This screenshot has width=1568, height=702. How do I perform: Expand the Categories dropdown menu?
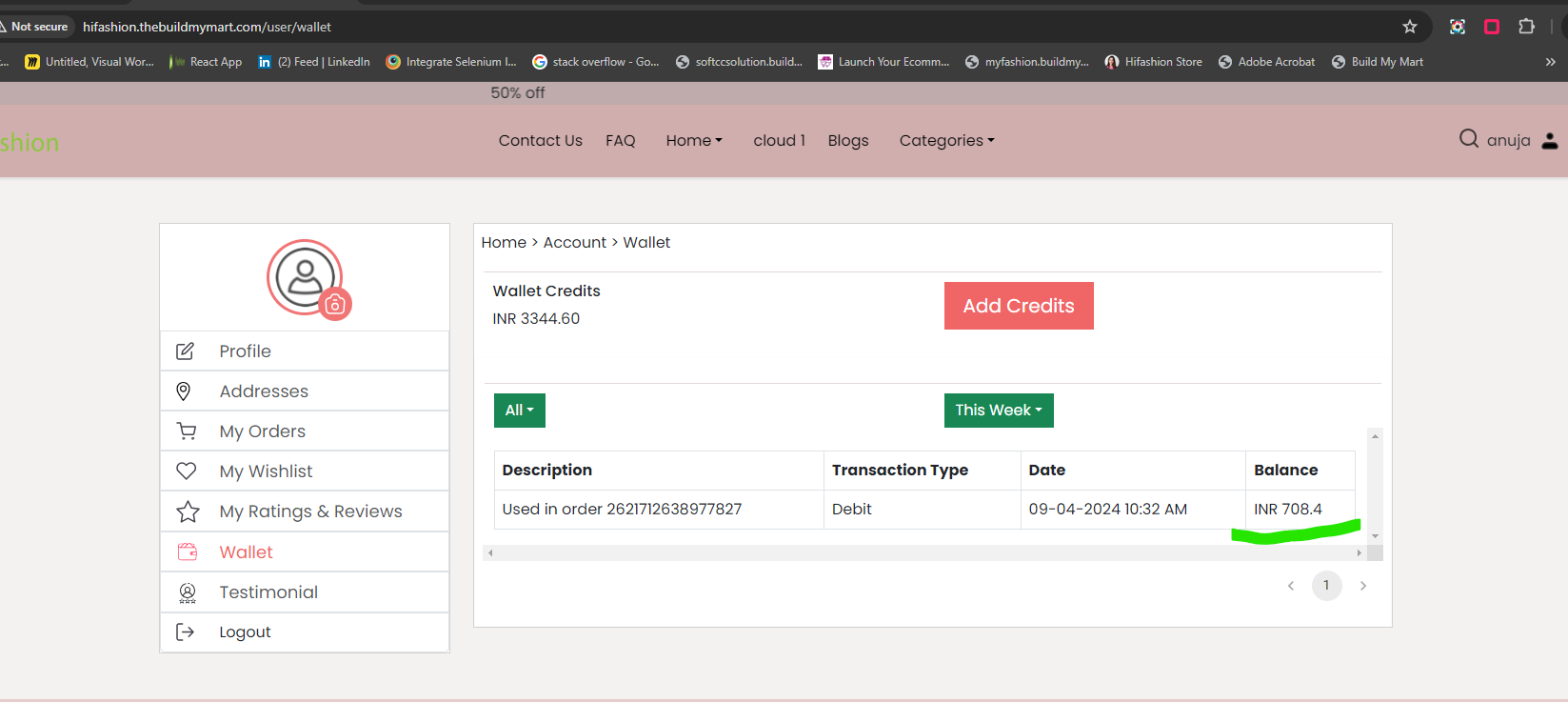pyautogui.click(x=946, y=140)
